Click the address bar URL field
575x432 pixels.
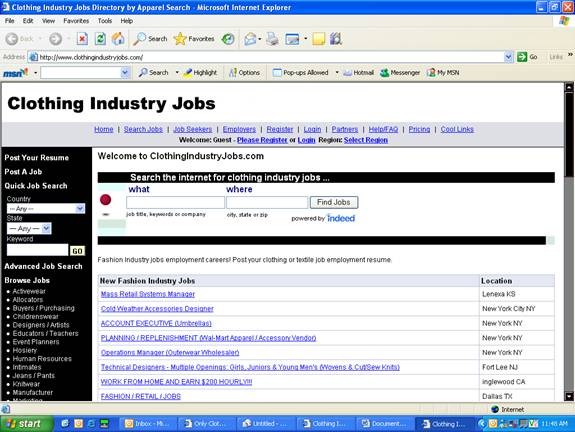coord(267,57)
